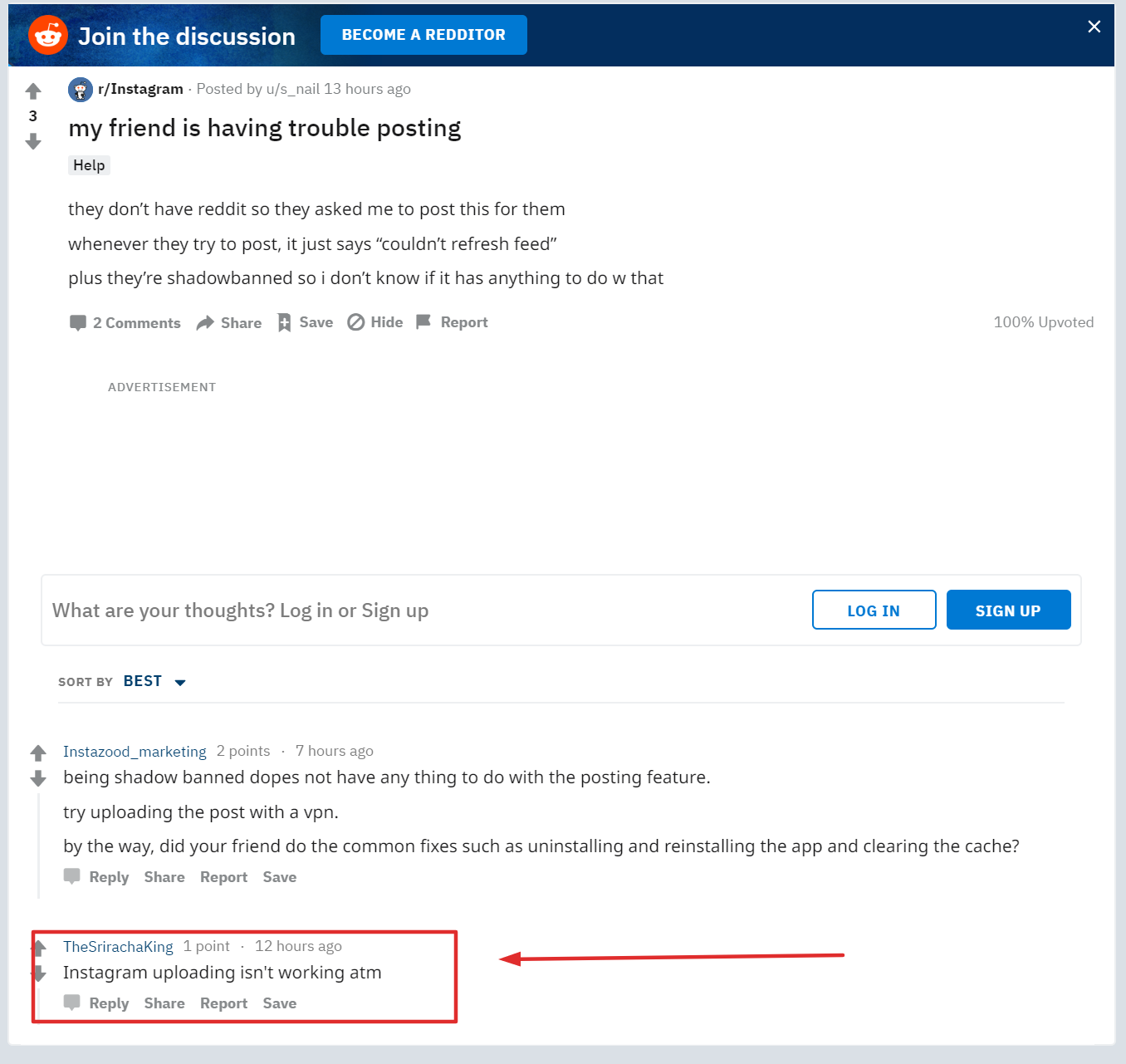1126x1064 pixels.
Task: Click the Log In button
Action: 874,610
